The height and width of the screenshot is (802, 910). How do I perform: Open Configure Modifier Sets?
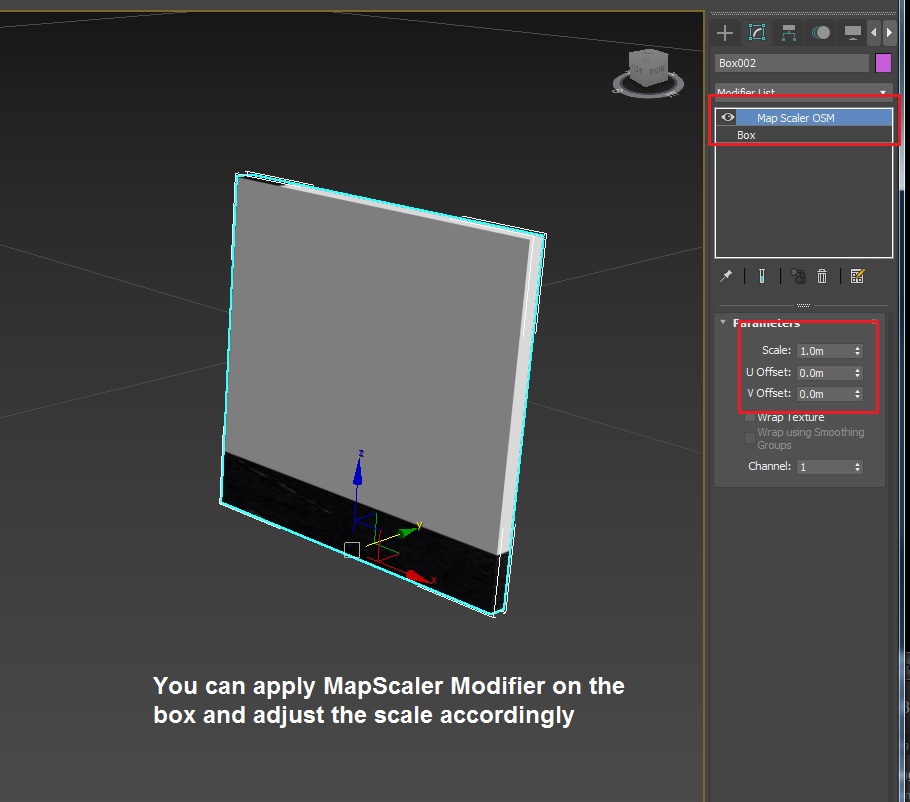click(857, 275)
